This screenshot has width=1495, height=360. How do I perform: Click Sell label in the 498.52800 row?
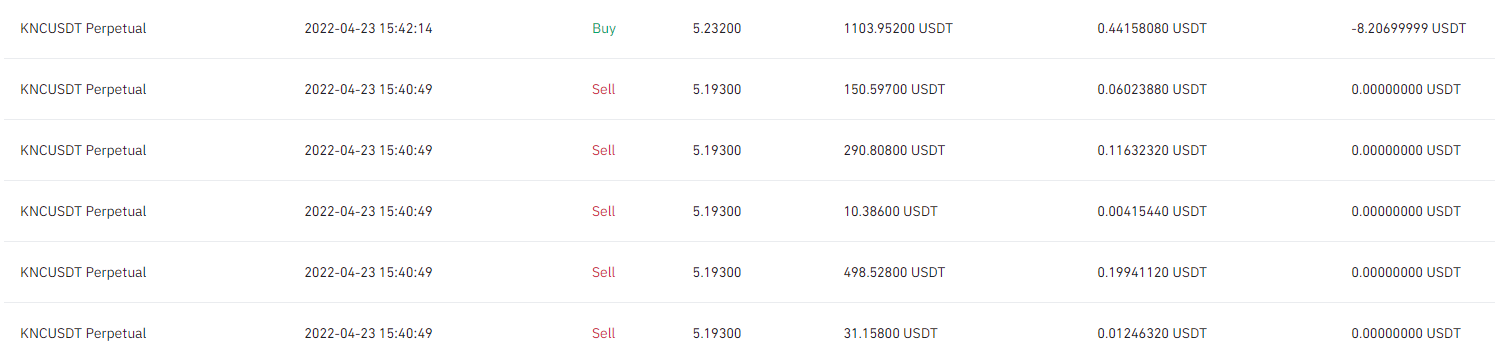[604, 272]
